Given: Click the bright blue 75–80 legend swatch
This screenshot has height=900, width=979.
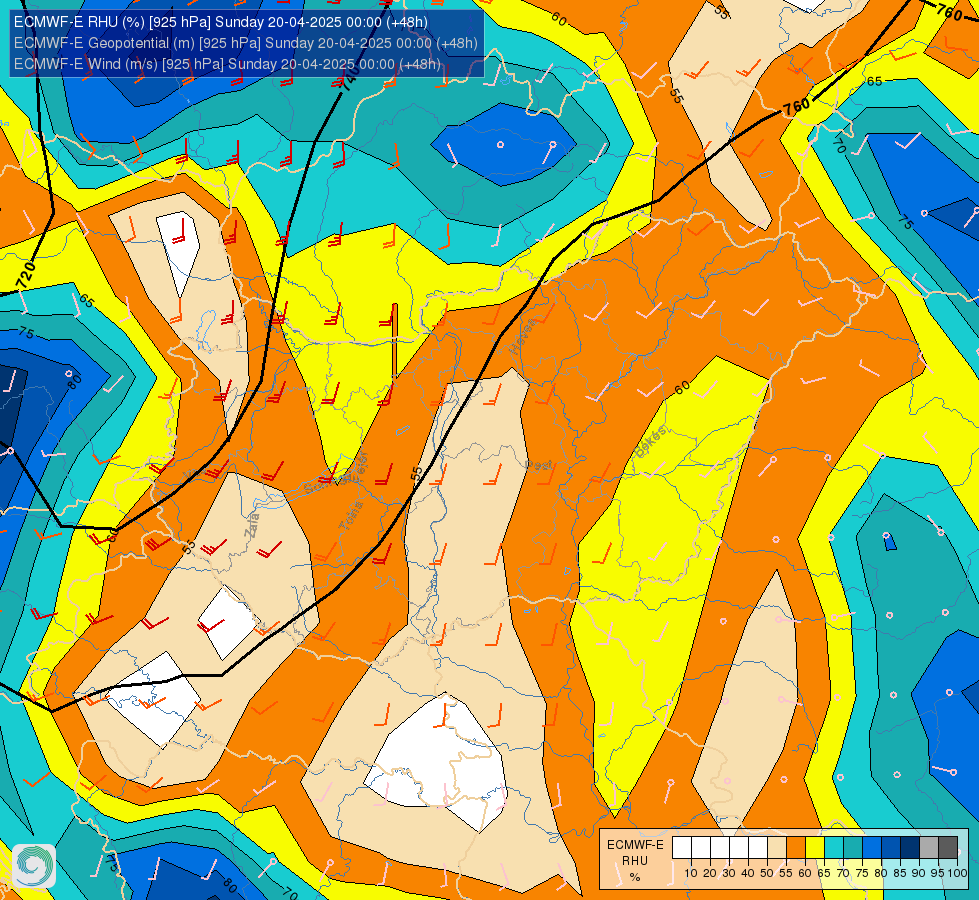Looking at the screenshot, I should 872,848.
